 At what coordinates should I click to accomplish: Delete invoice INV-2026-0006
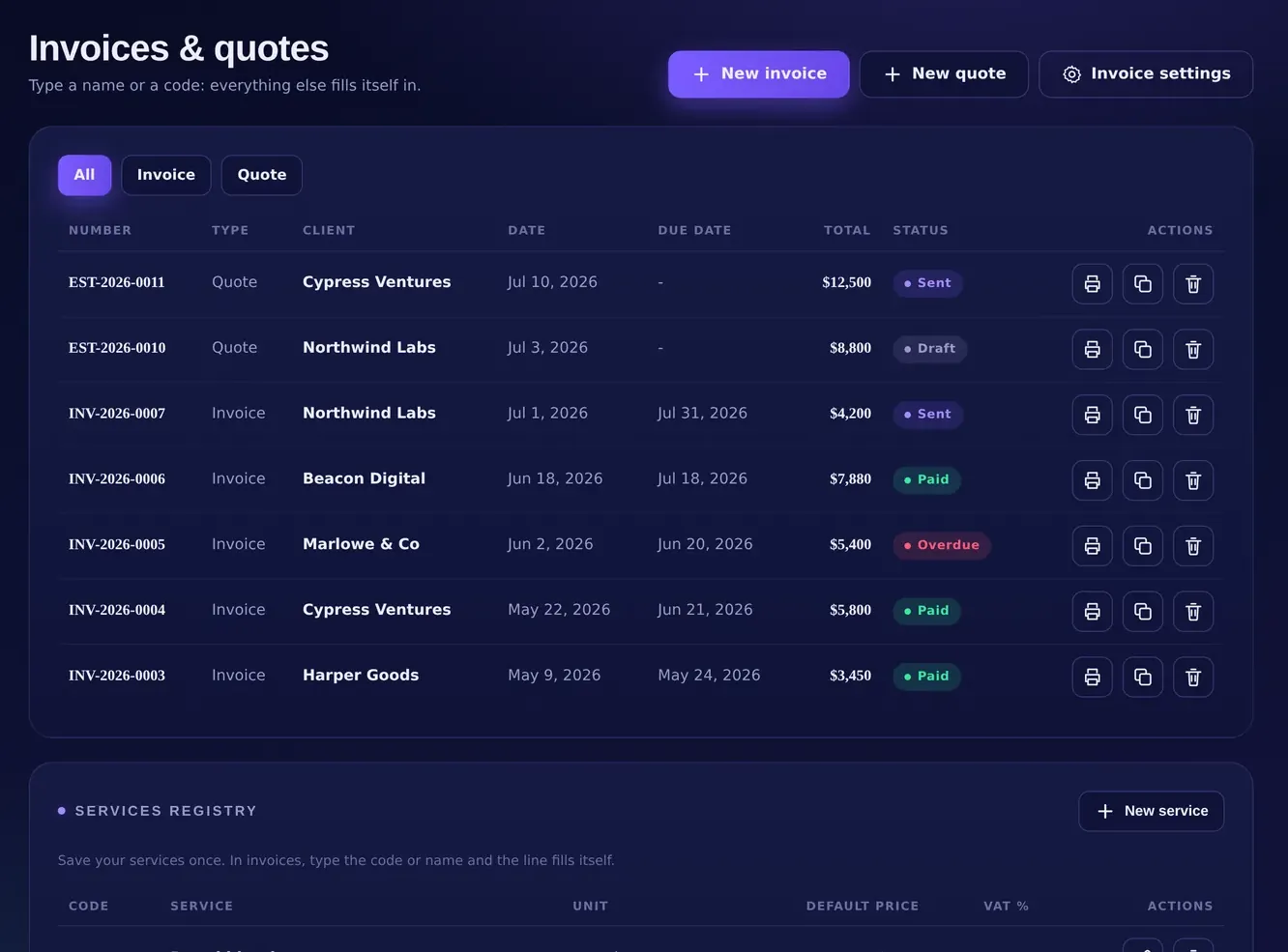[x=1192, y=480]
